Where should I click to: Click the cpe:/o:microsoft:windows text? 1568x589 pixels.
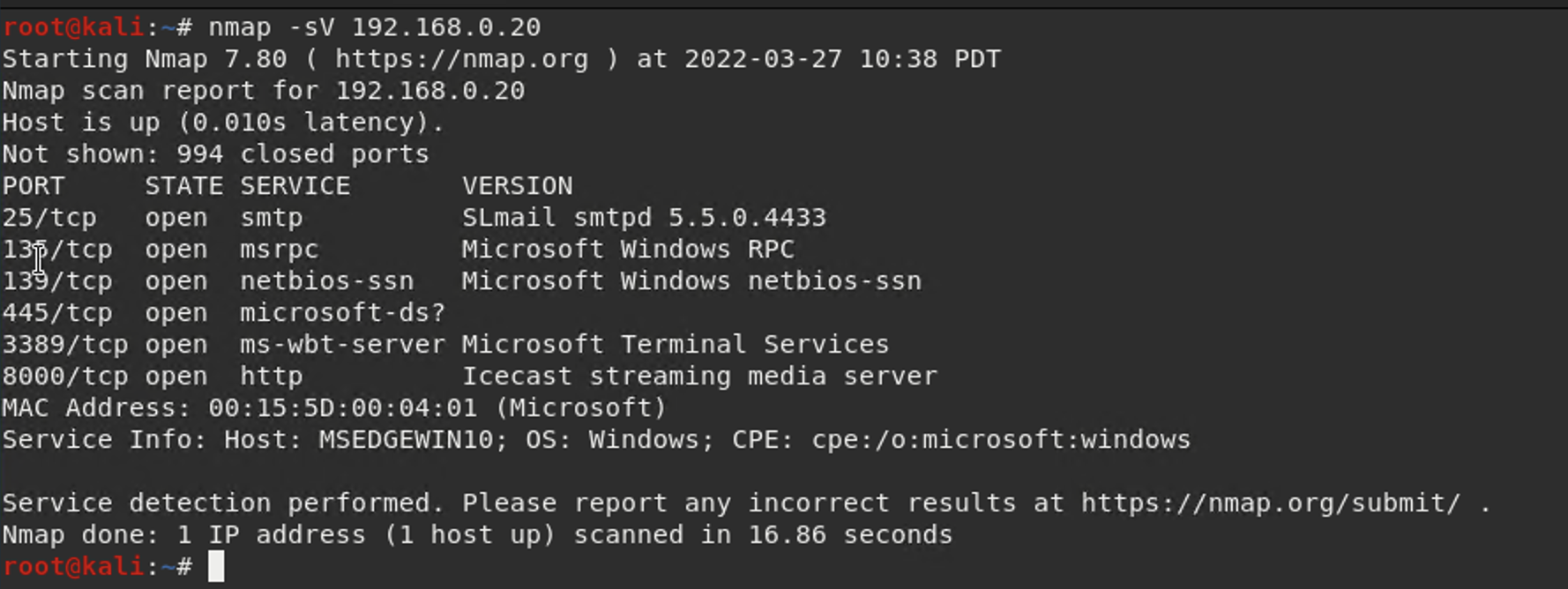[x=1001, y=440]
